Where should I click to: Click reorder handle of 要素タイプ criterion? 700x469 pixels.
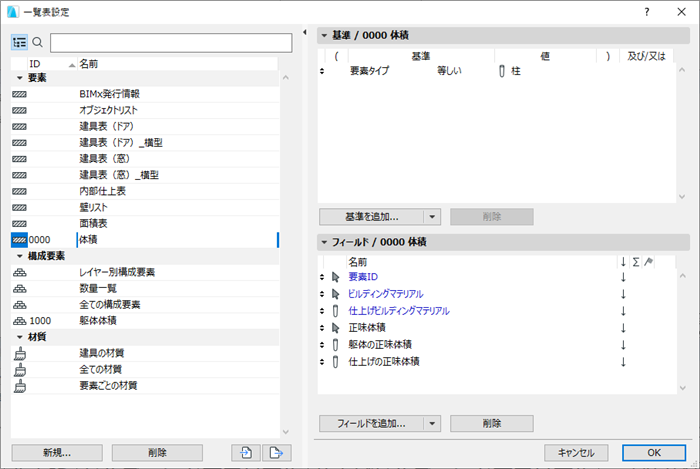click(x=322, y=71)
